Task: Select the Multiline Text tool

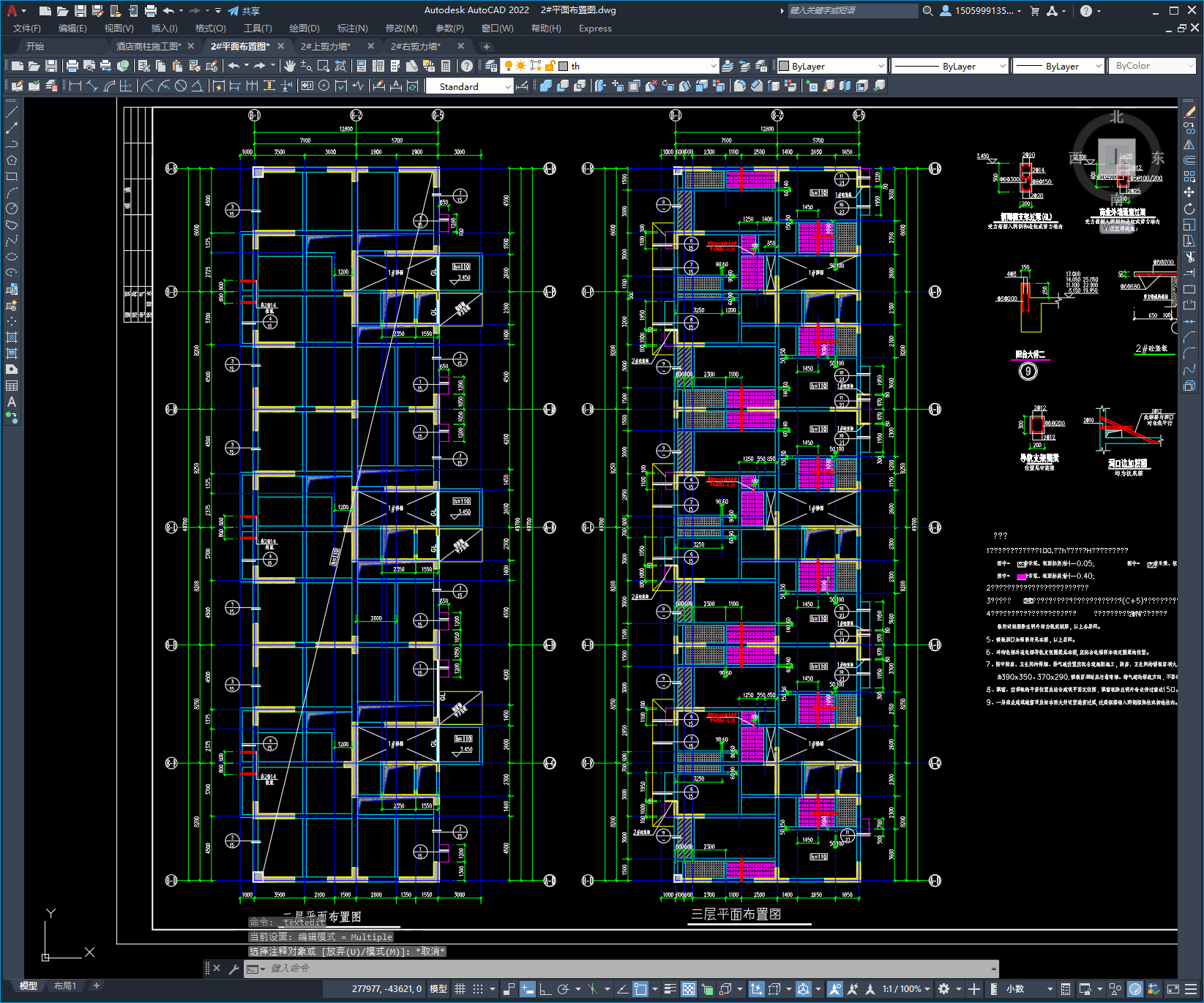Action: coord(12,402)
